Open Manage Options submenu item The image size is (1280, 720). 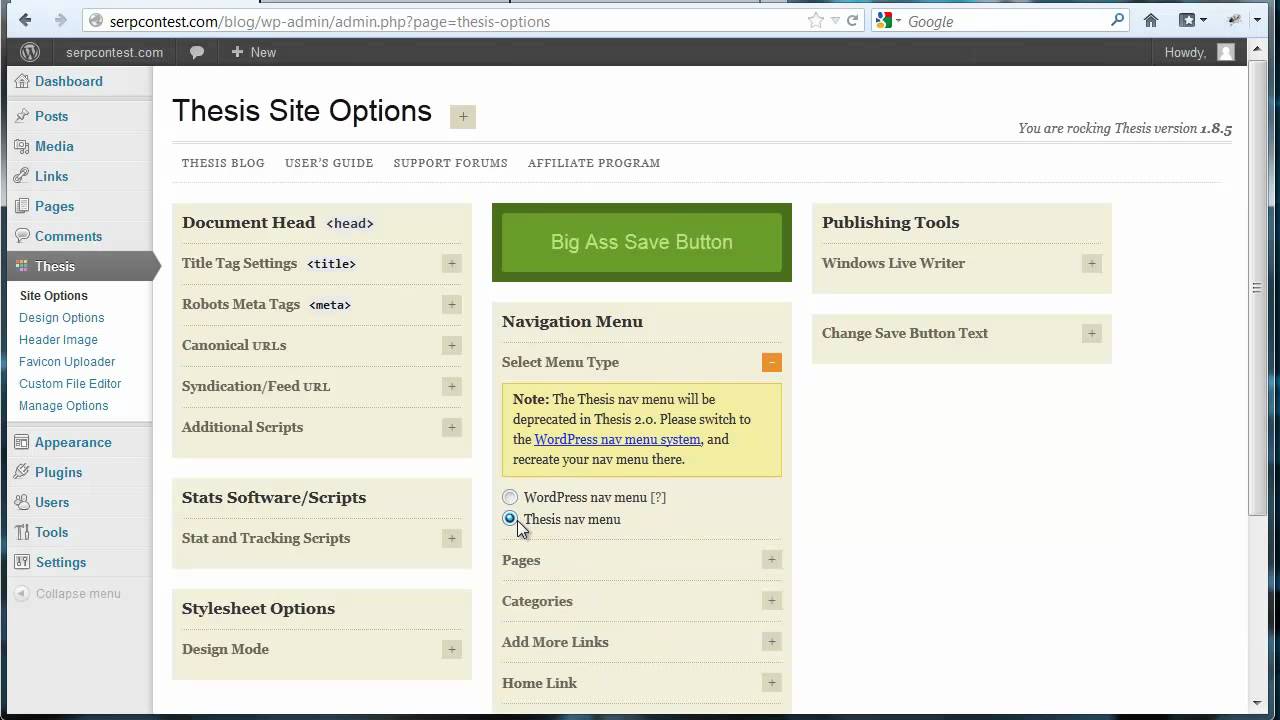tap(64, 406)
